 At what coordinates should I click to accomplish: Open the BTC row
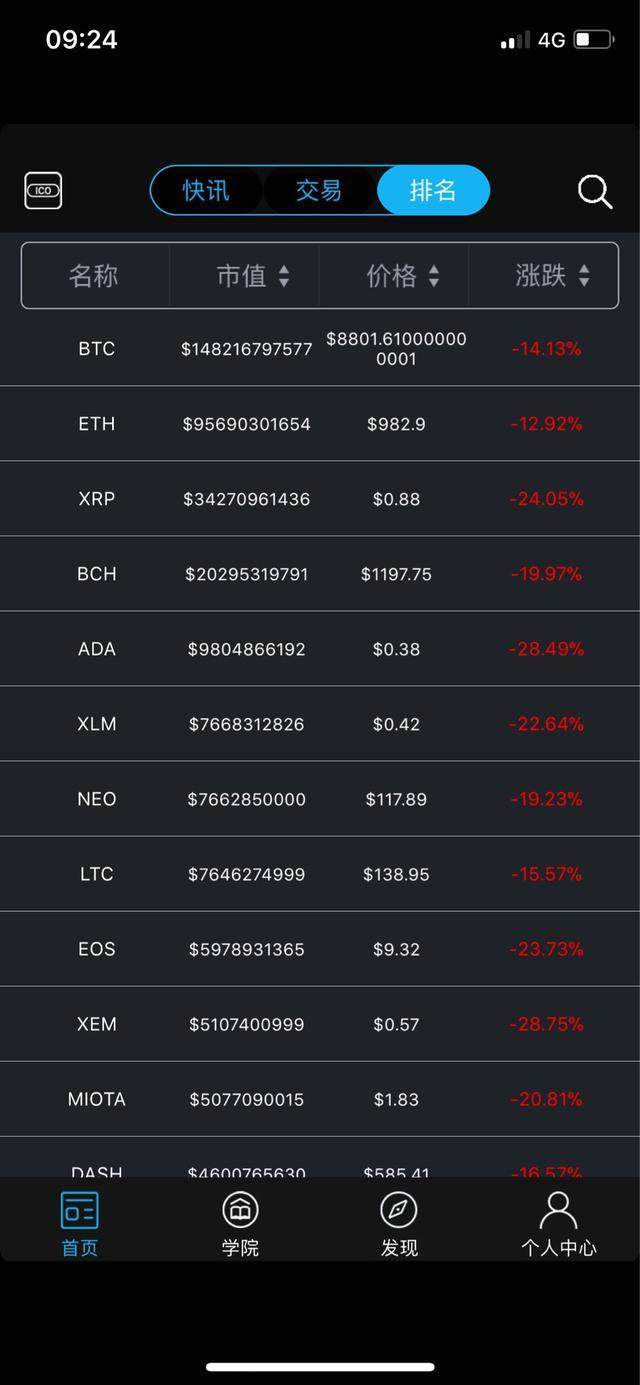pyautogui.click(x=320, y=348)
